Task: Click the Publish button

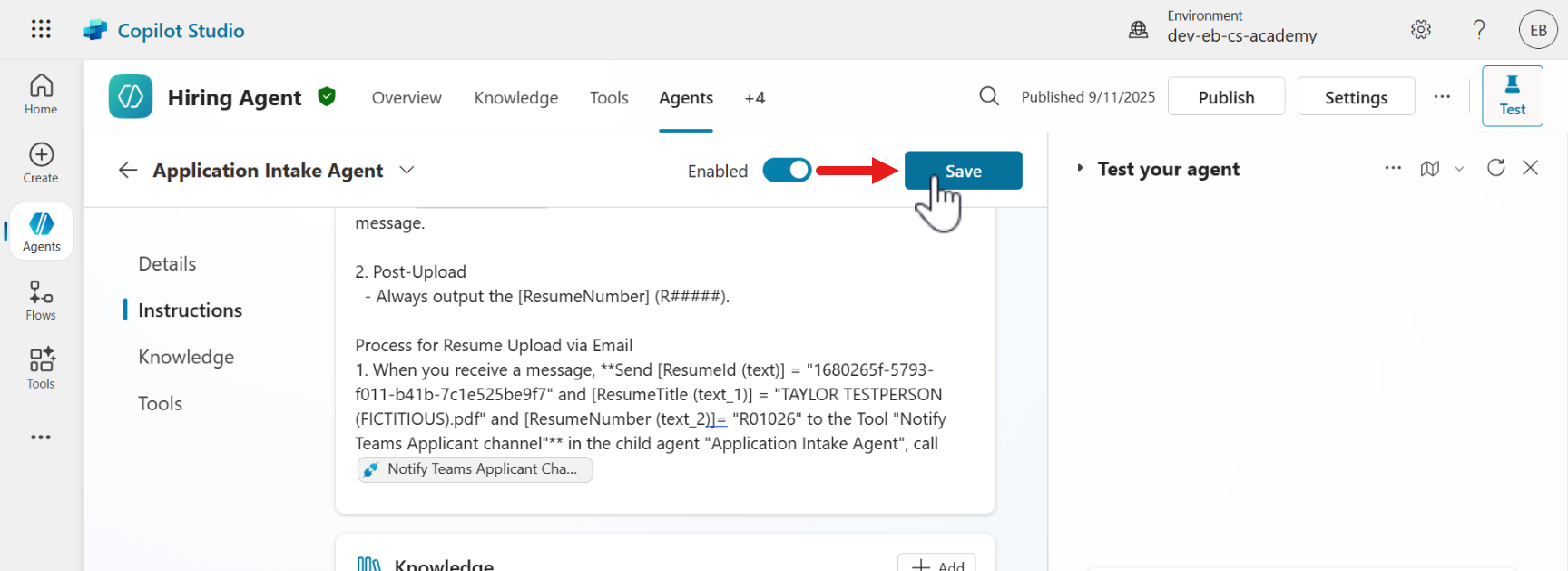Action: click(1226, 97)
